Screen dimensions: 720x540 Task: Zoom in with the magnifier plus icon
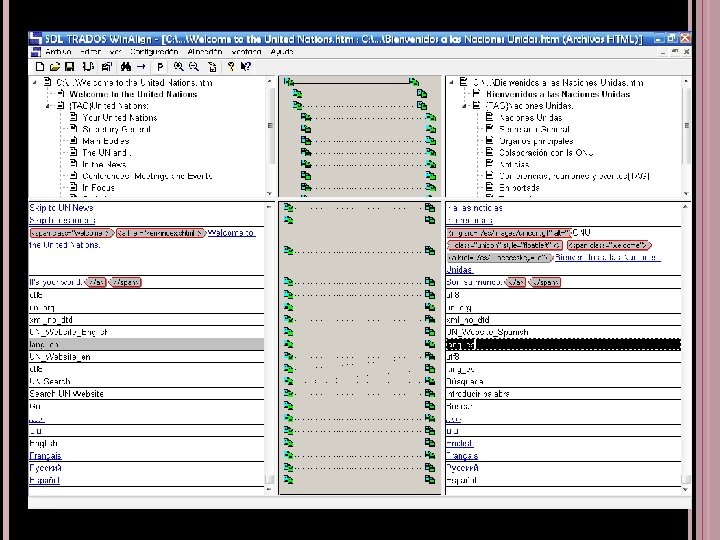pyautogui.click(x=179, y=67)
